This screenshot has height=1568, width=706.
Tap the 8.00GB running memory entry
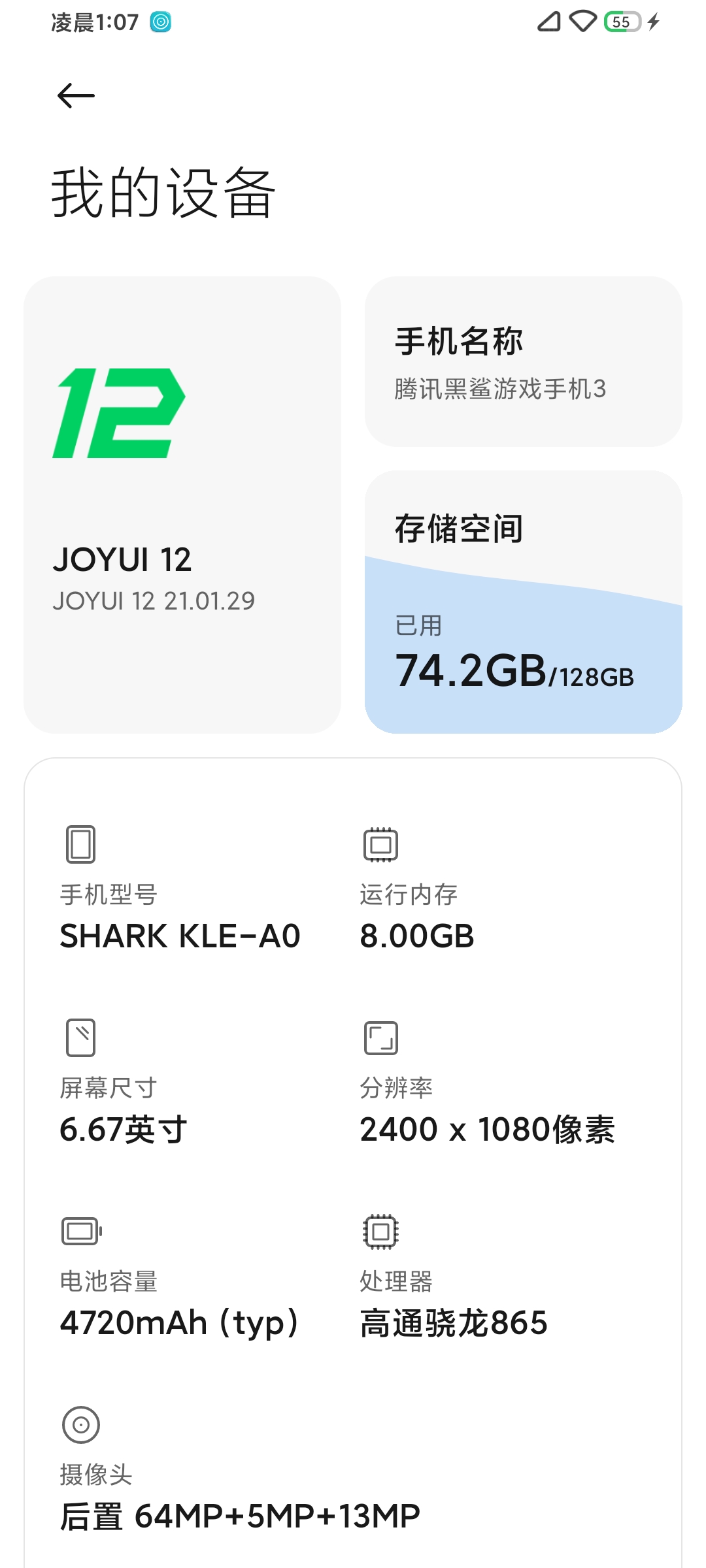tap(417, 936)
